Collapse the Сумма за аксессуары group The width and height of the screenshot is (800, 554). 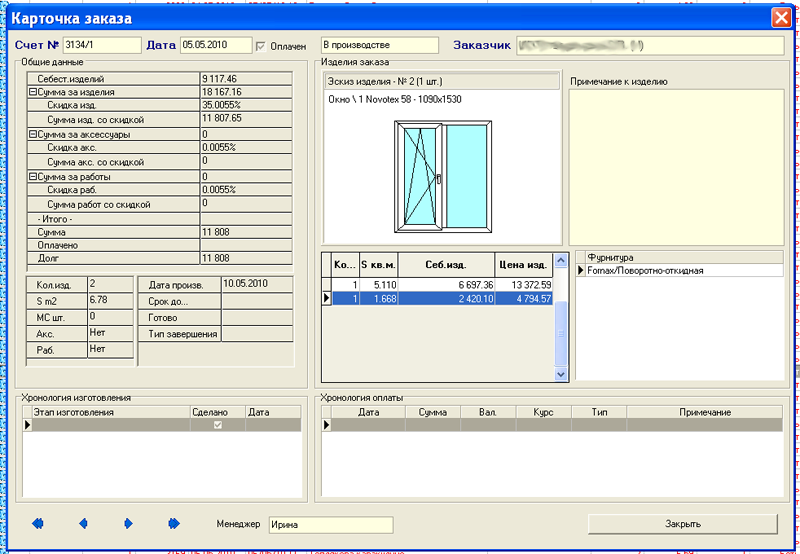(x=33, y=134)
